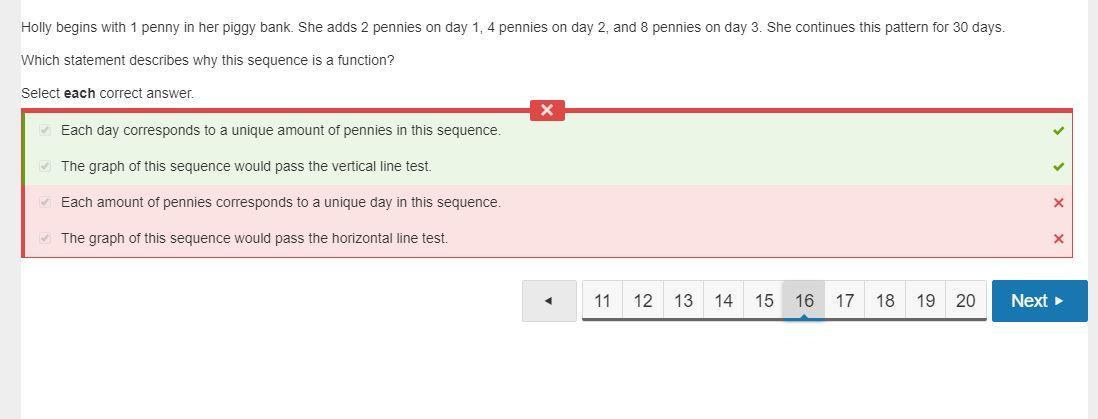Click red X beside horizontal line test
The height and width of the screenshot is (419, 1098).
(x=1058, y=239)
